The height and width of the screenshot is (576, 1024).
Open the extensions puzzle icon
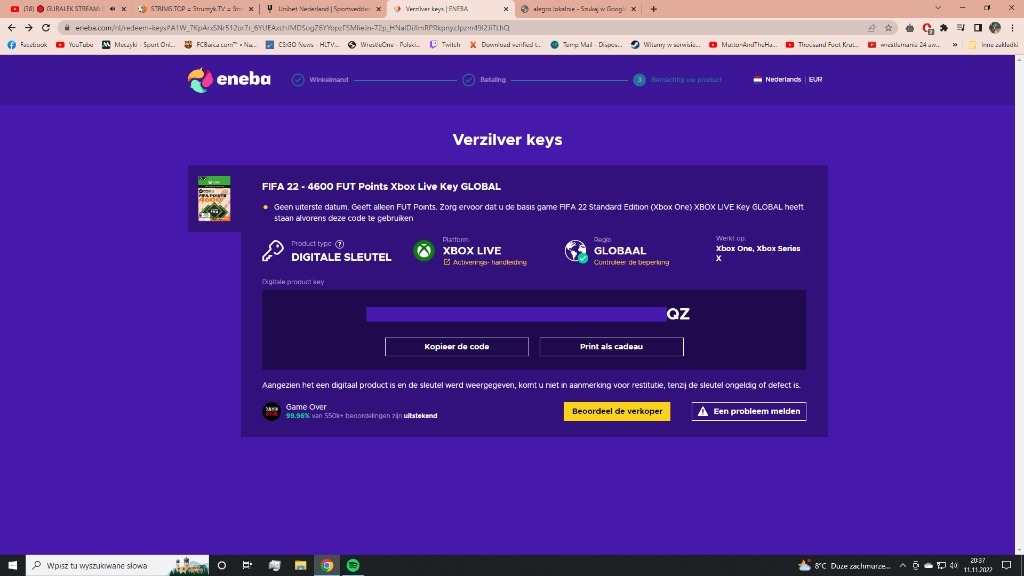pyautogui.click(x=944, y=28)
